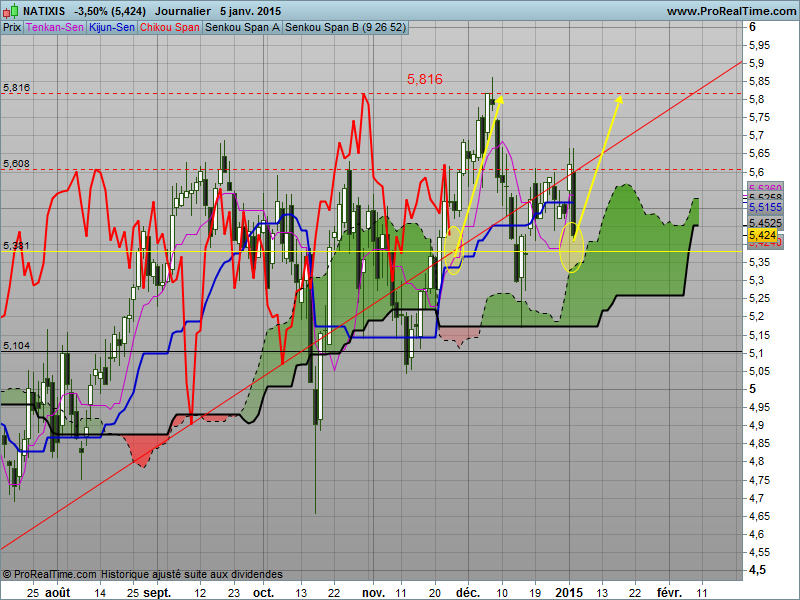Click the NATIXIS ticker name
The image size is (800, 600).
[44, 11]
